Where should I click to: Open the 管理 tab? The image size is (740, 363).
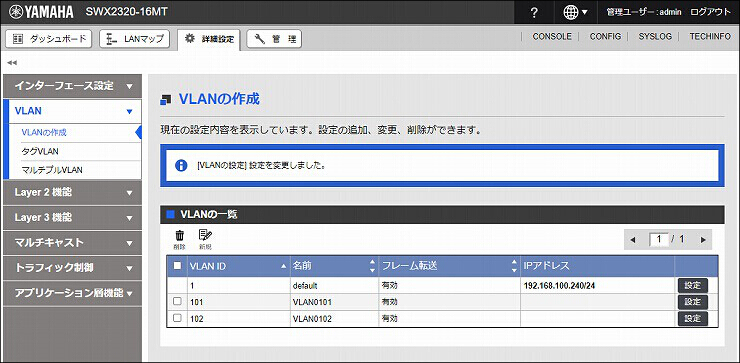coord(274,39)
